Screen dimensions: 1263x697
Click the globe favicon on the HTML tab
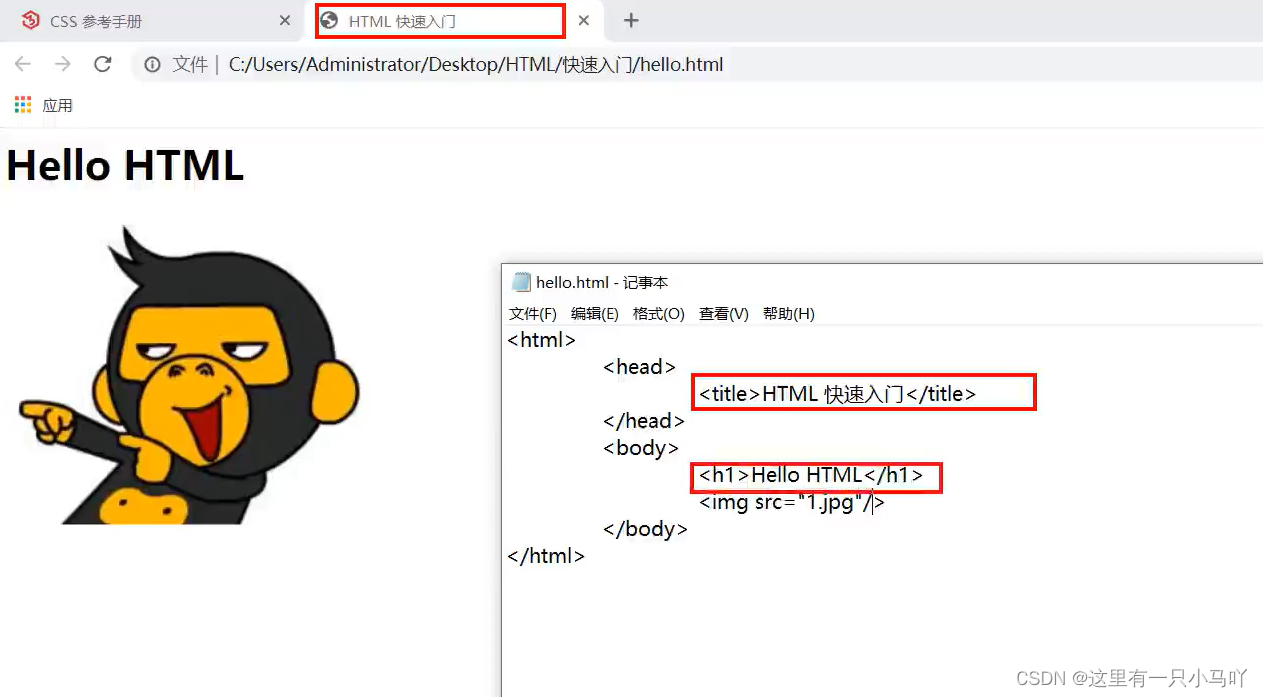(x=329, y=21)
